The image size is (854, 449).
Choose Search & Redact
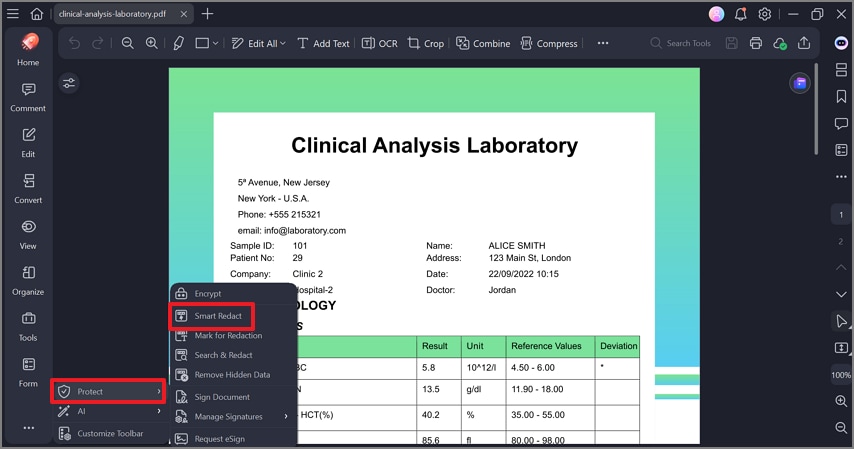click(x=233, y=355)
